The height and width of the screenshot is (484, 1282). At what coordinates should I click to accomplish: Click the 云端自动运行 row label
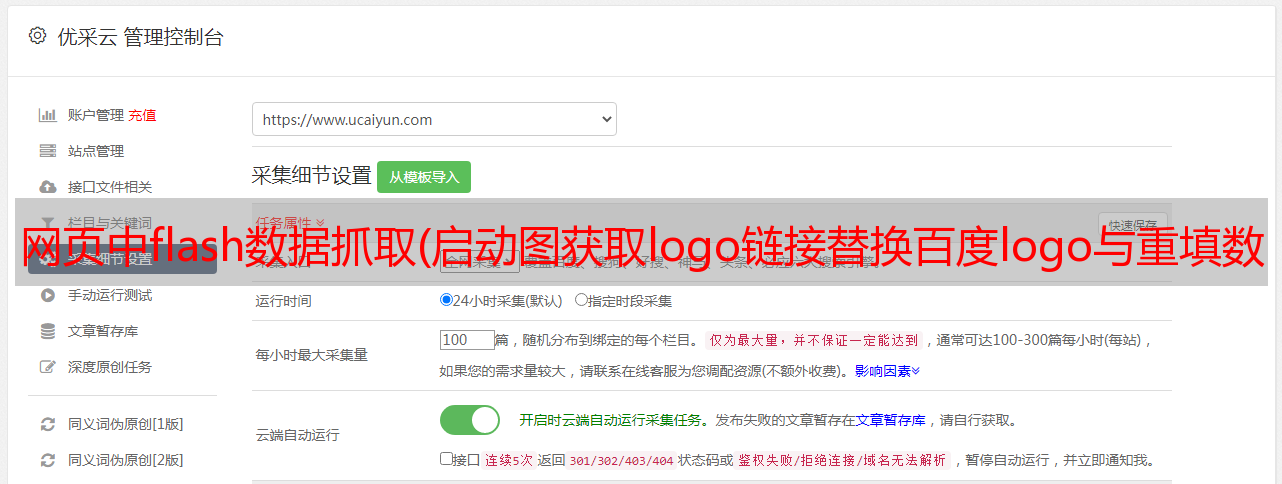click(298, 435)
